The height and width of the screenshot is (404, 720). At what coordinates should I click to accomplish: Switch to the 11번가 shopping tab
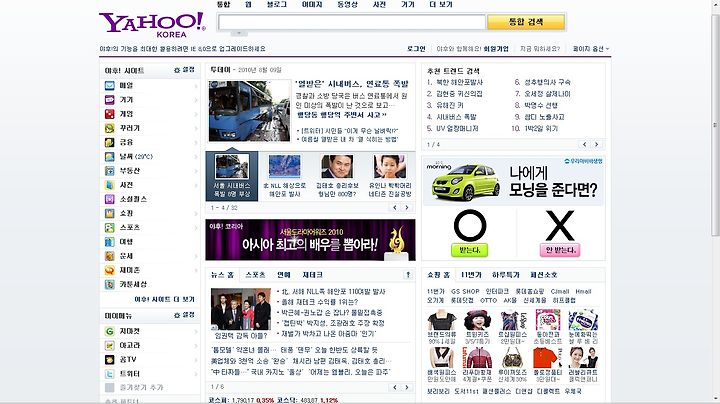click(471, 275)
